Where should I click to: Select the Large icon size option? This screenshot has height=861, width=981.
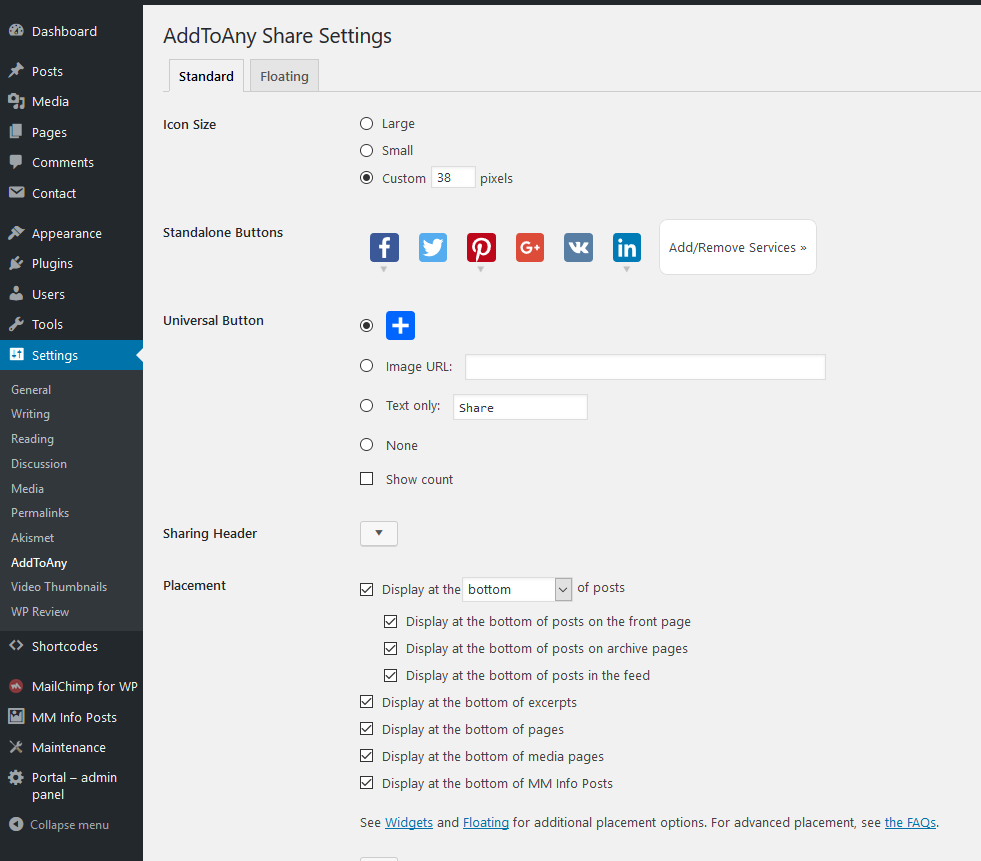tap(367, 124)
